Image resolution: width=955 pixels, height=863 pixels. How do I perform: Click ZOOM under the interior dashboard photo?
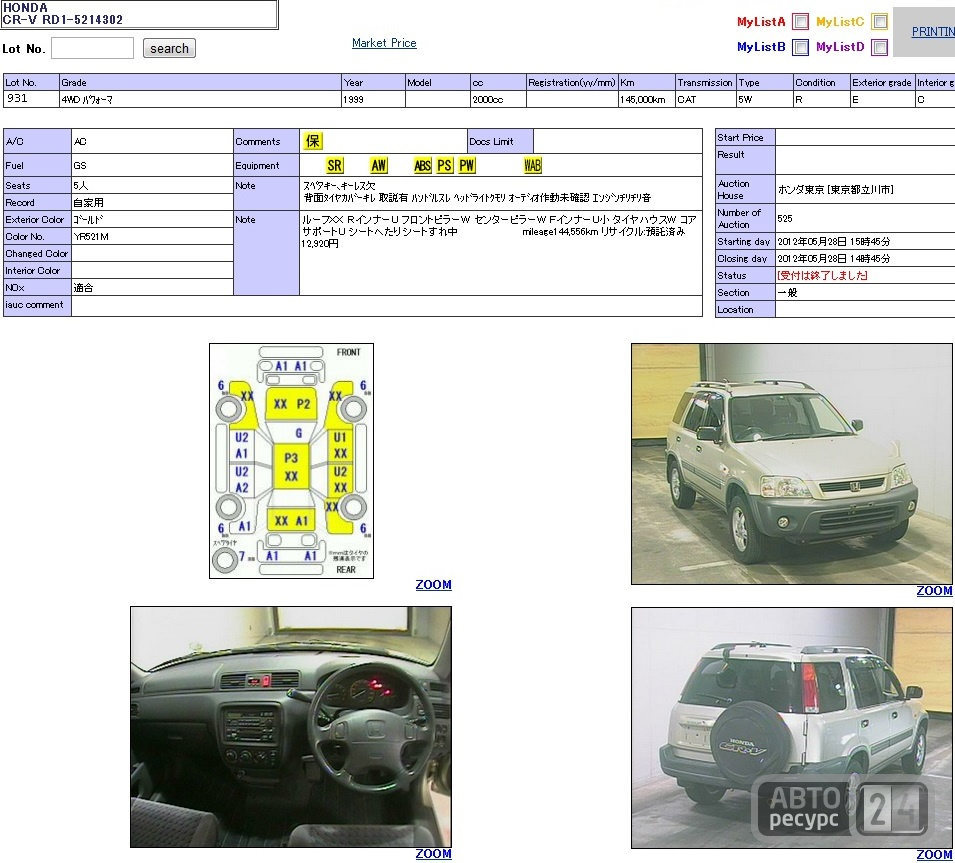point(434,854)
